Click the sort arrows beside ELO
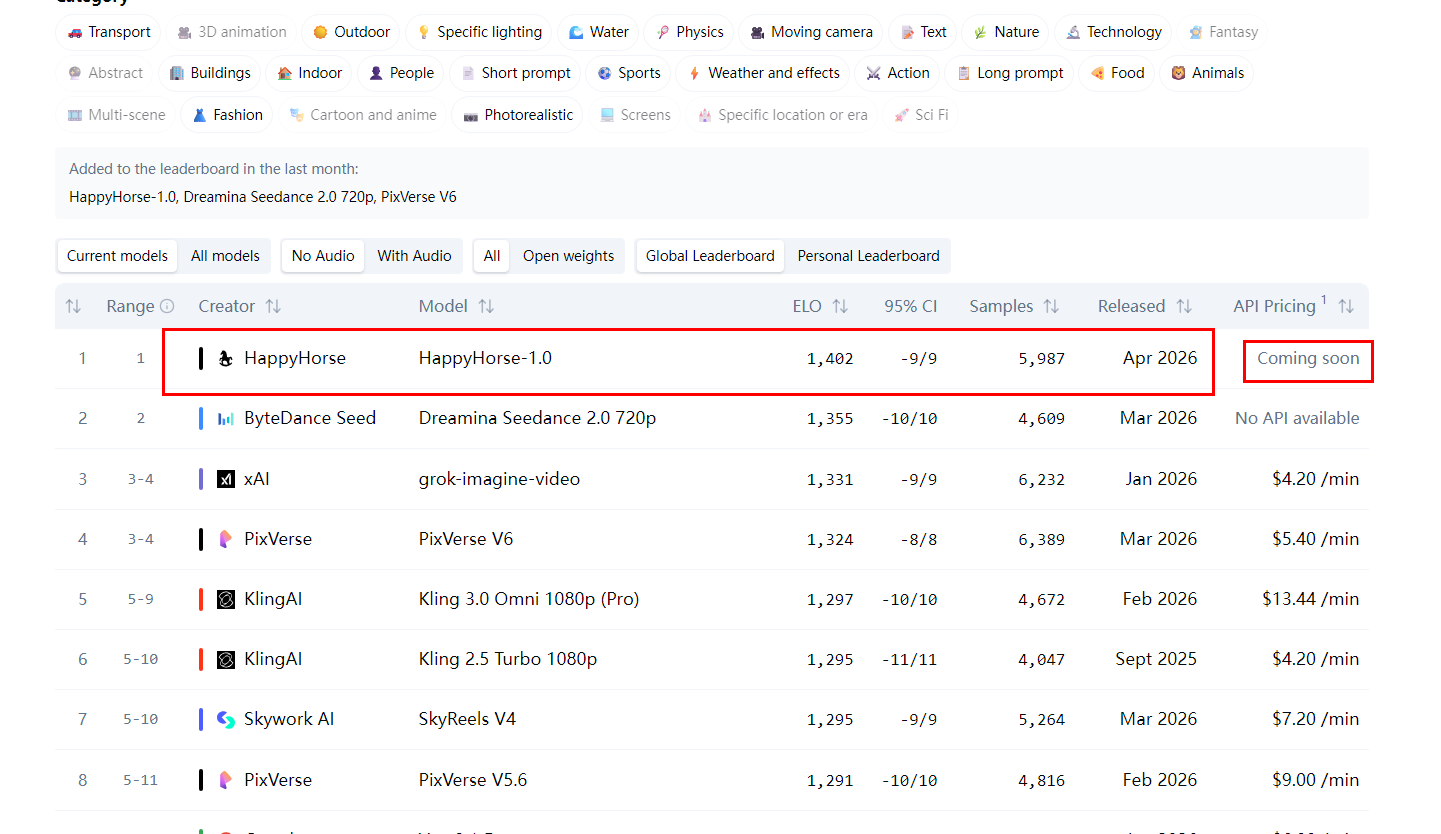Screen dimensions: 1441x834 coord(840,307)
